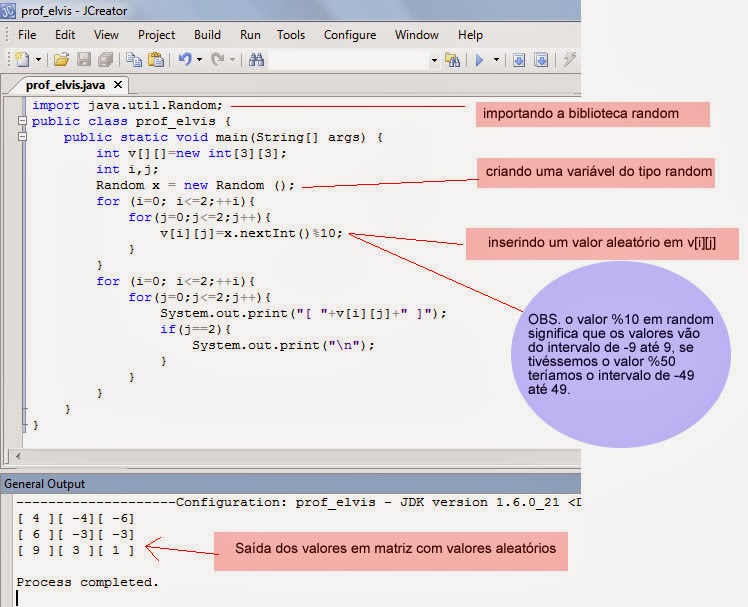Select the prof_elvis.java tab
This screenshot has height=607, width=748.
pos(65,85)
